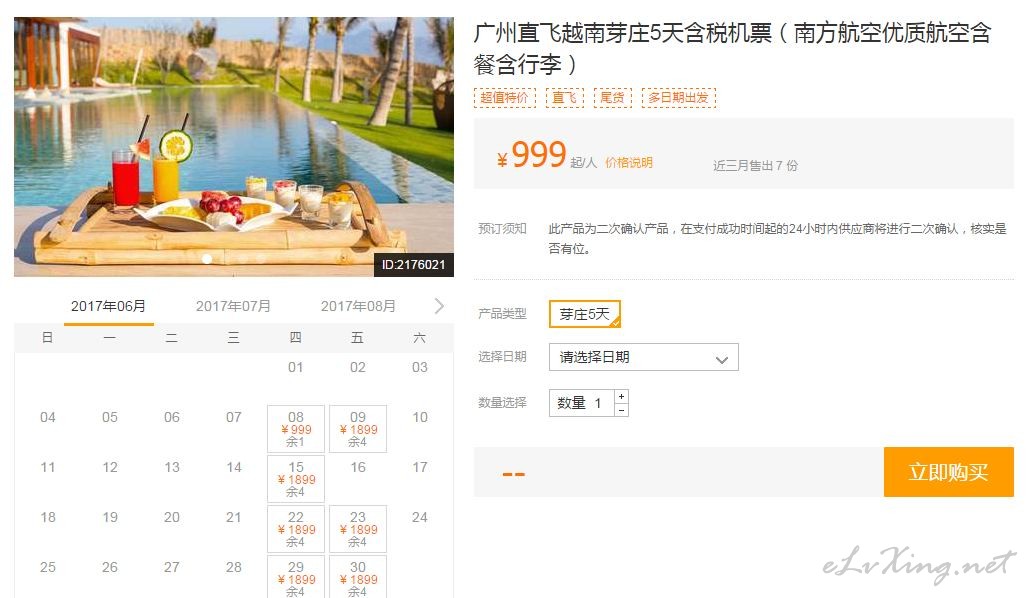Pick June 09 priced at ¥1899
The image size is (1027, 598).
358,429
